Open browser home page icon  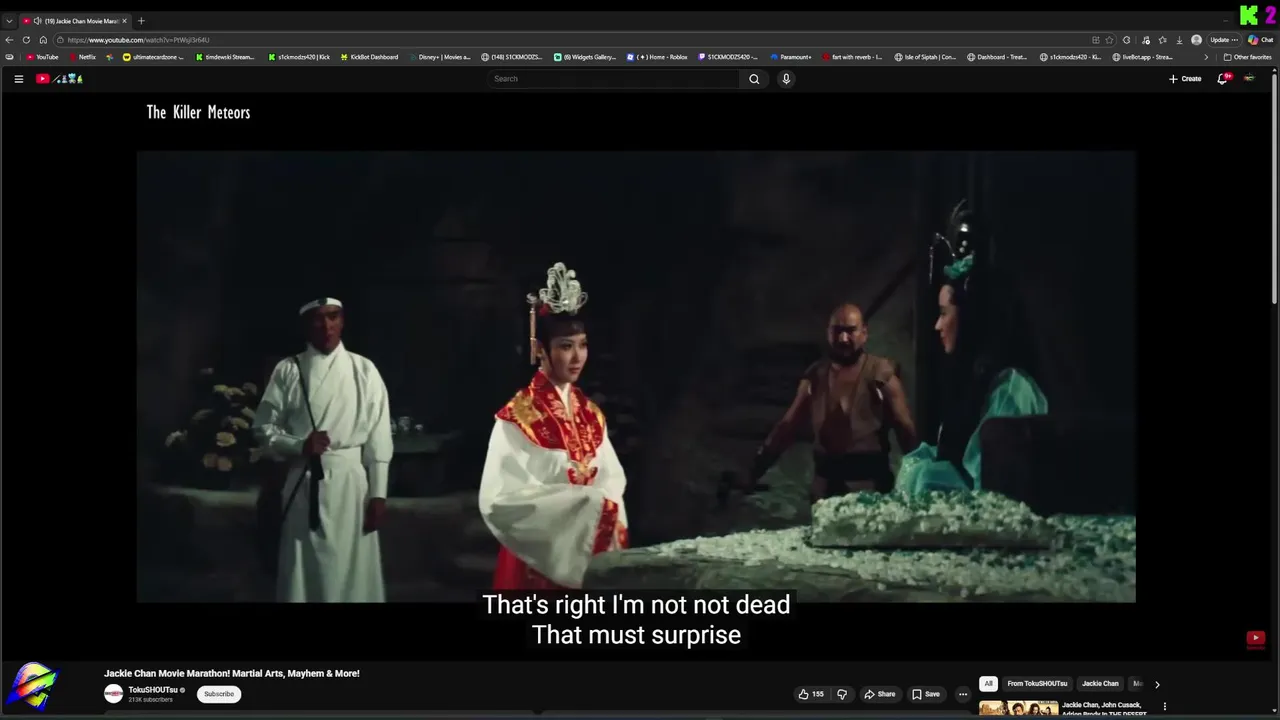(x=43, y=40)
